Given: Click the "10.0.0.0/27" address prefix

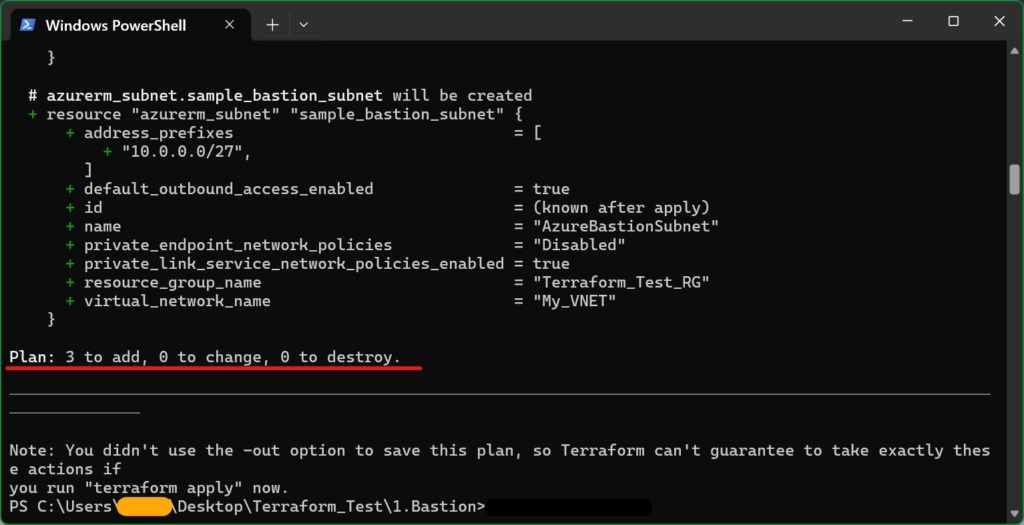Looking at the screenshot, I should click(182, 152).
